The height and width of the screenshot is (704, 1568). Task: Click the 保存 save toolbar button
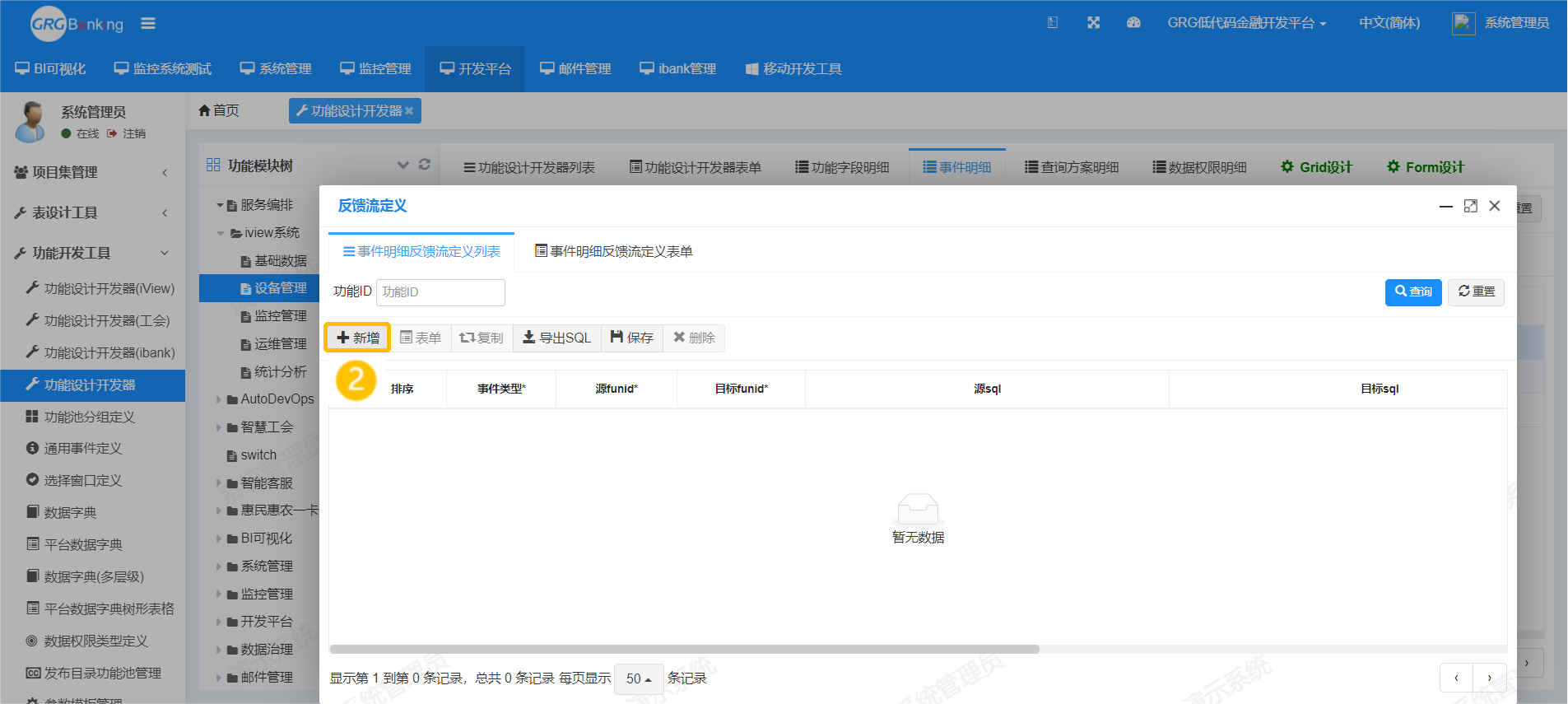tap(632, 338)
